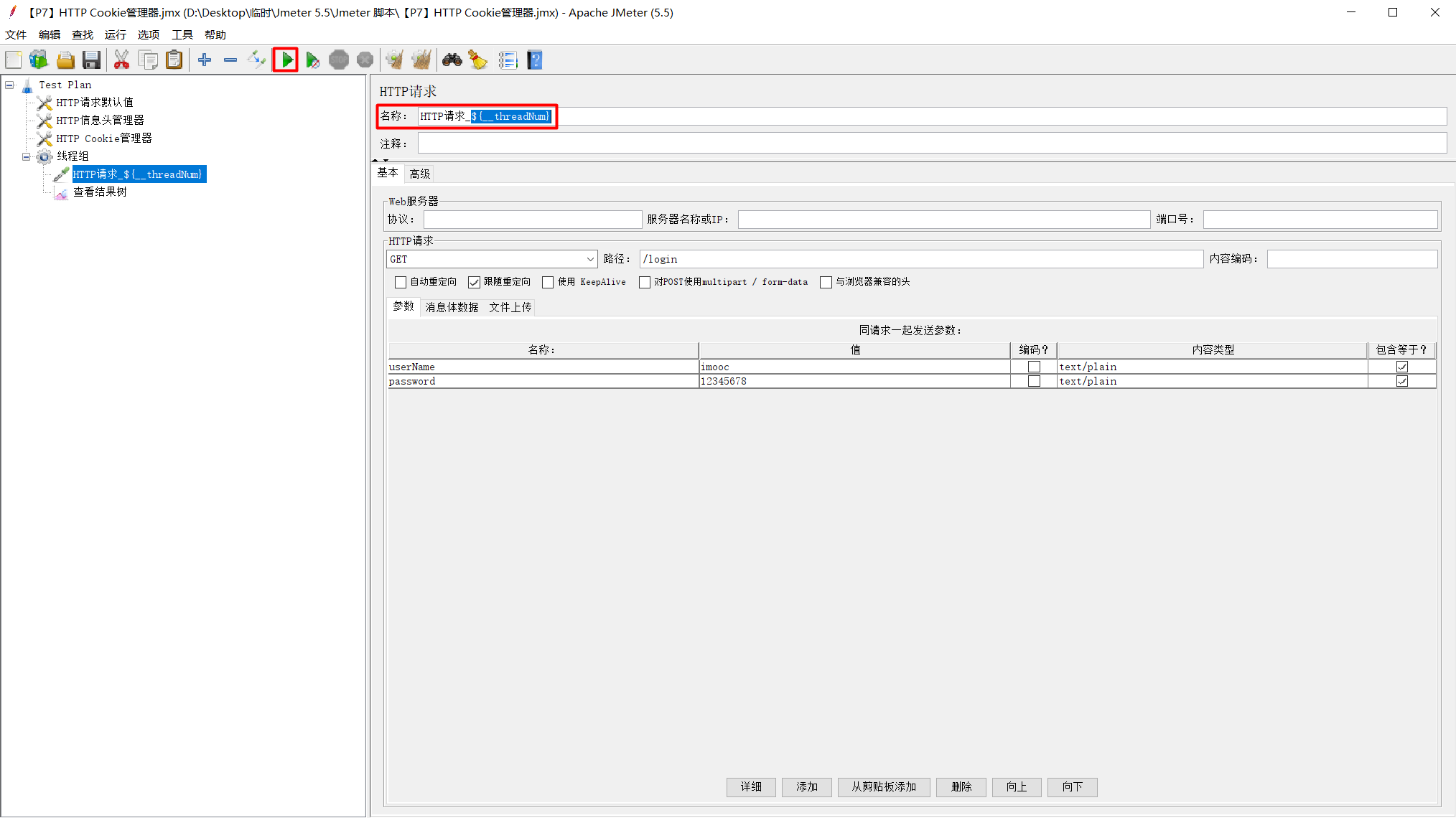Image resolution: width=1456 pixels, height=818 pixels.
Task: Select HTTP请求默认值 in the tree
Action: 95,103
